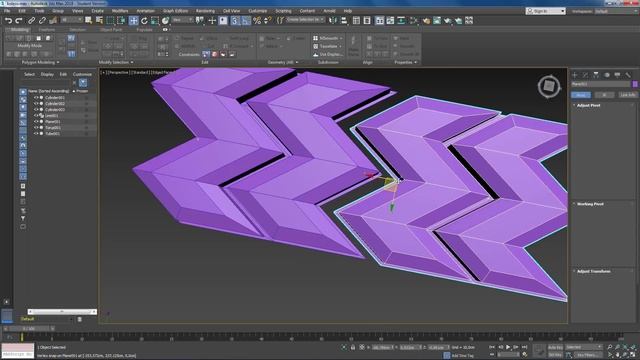
Task: Activate the Select and Rotate tool
Action: coord(144,20)
